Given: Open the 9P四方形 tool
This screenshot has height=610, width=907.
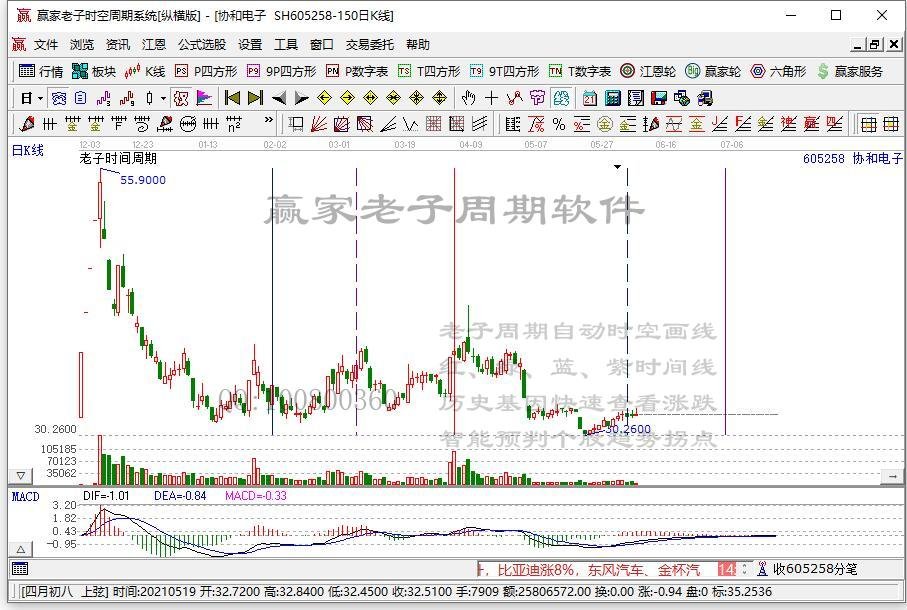Looking at the screenshot, I should pos(282,71).
